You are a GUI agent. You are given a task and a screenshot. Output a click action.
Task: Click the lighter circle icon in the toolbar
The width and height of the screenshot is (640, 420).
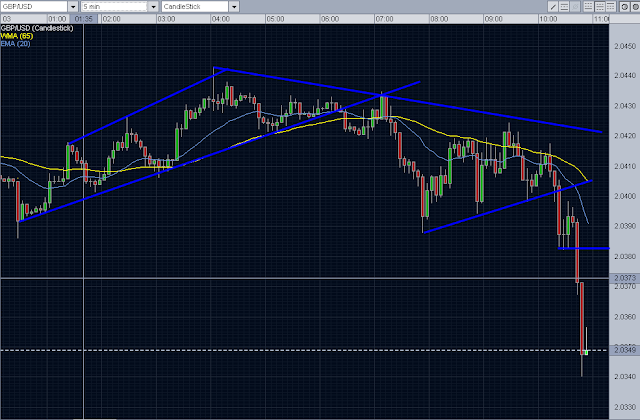624,7
